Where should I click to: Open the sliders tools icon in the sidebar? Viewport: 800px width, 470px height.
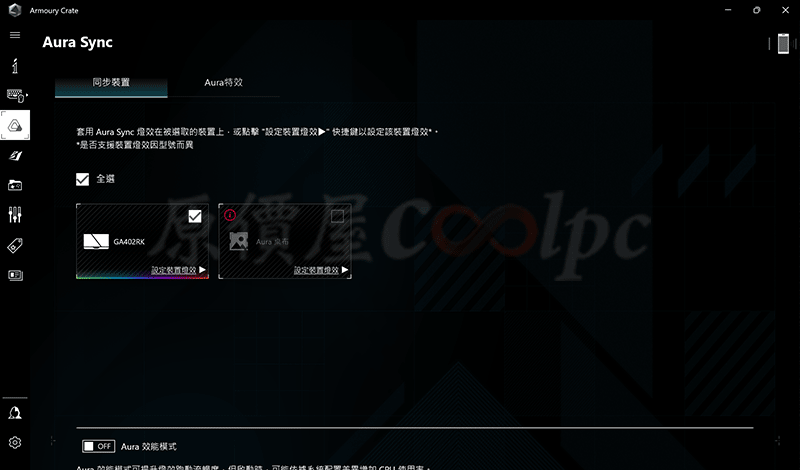[15, 215]
